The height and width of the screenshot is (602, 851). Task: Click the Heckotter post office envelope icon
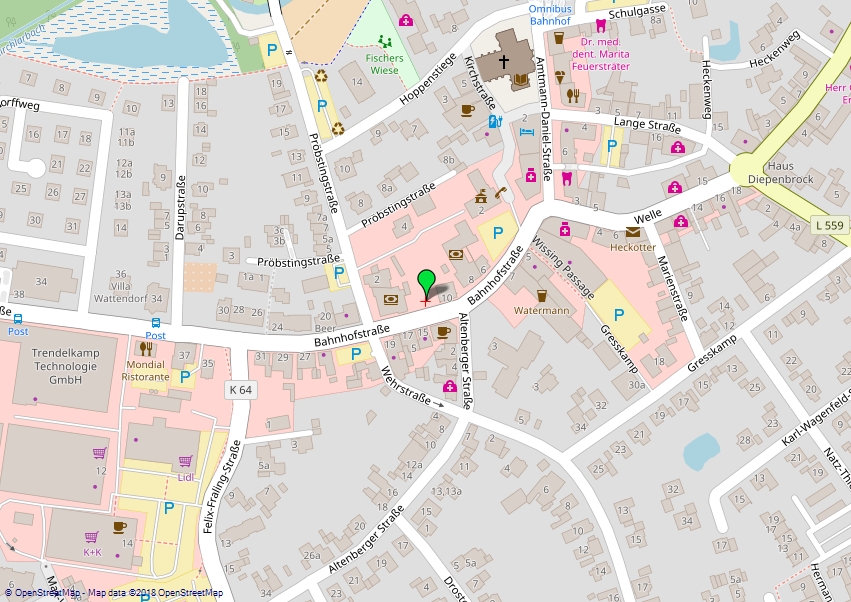pyautogui.click(x=633, y=232)
